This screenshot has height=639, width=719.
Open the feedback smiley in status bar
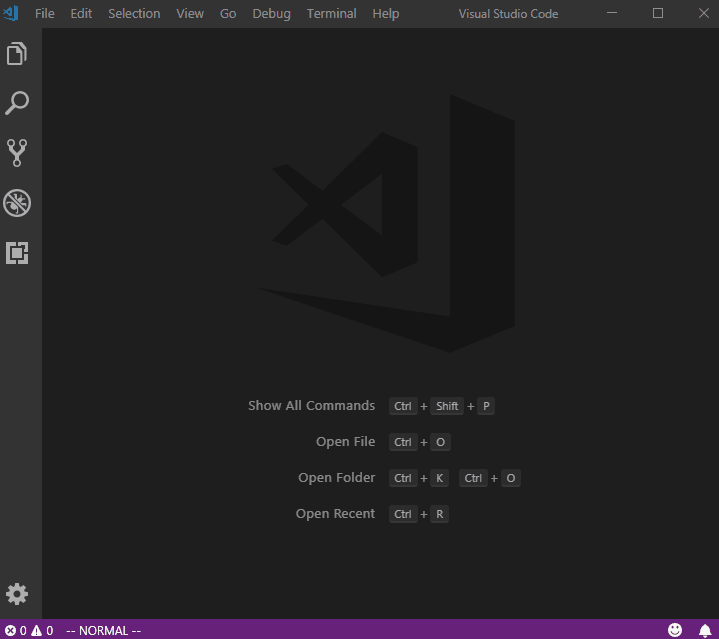[675, 630]
